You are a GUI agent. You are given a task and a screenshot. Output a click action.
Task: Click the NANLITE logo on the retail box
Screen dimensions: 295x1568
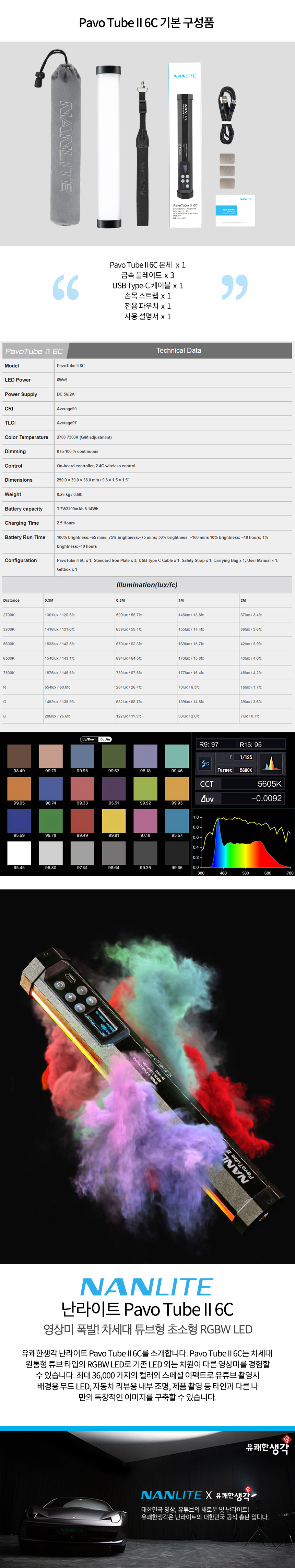(x=184, y=76)
